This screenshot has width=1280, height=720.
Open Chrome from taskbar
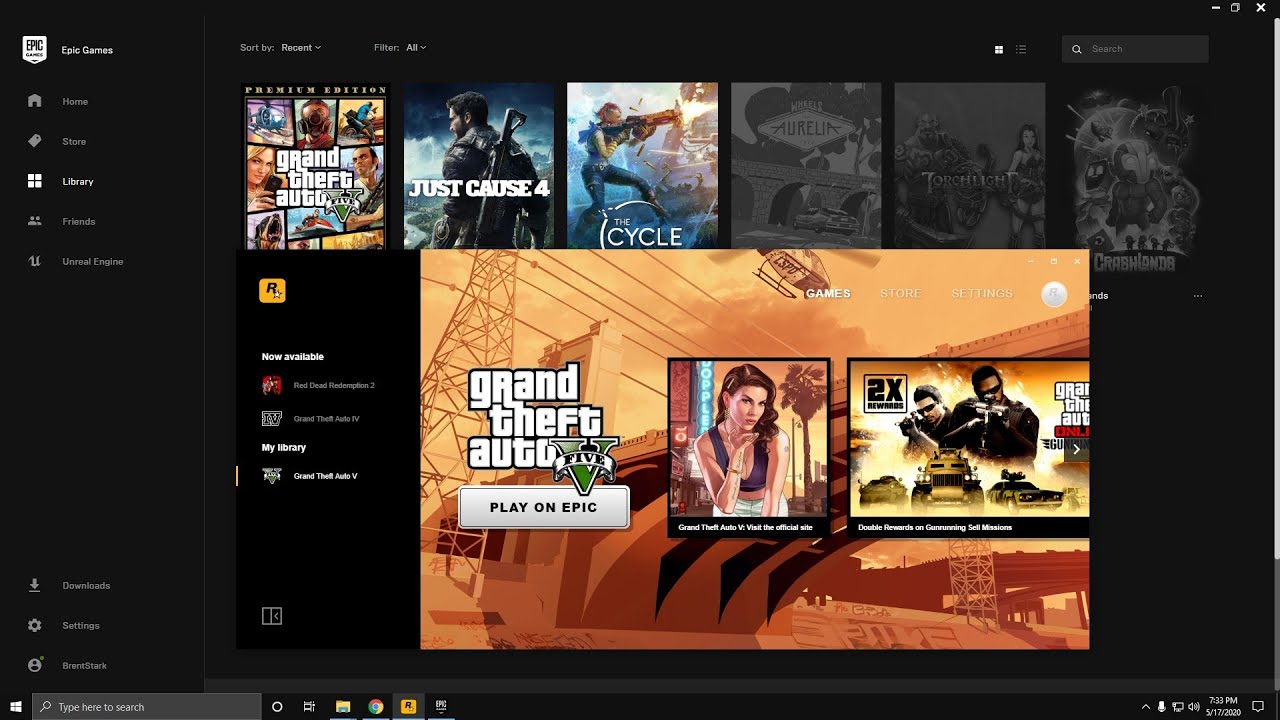(x=375, y=707)
